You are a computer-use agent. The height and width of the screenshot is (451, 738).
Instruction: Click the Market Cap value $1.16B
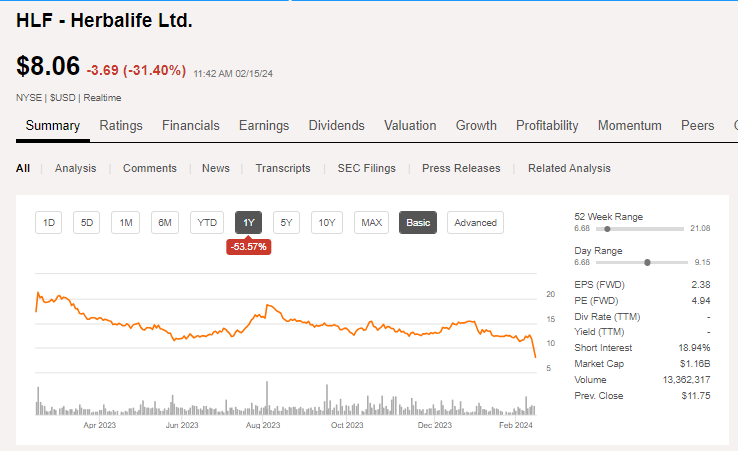tap(695, 364)
